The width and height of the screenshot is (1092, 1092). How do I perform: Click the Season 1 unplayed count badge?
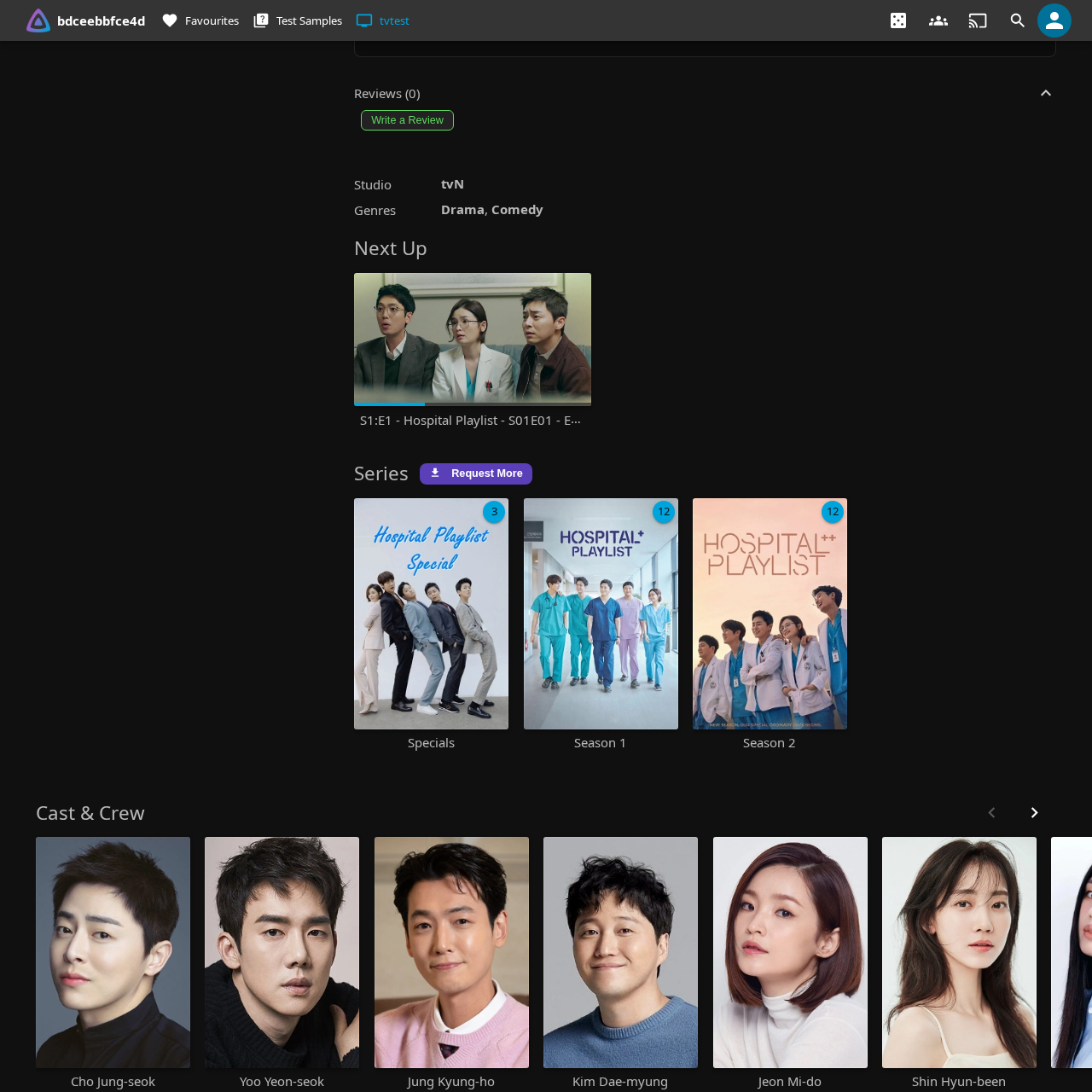tap(664, 512)
